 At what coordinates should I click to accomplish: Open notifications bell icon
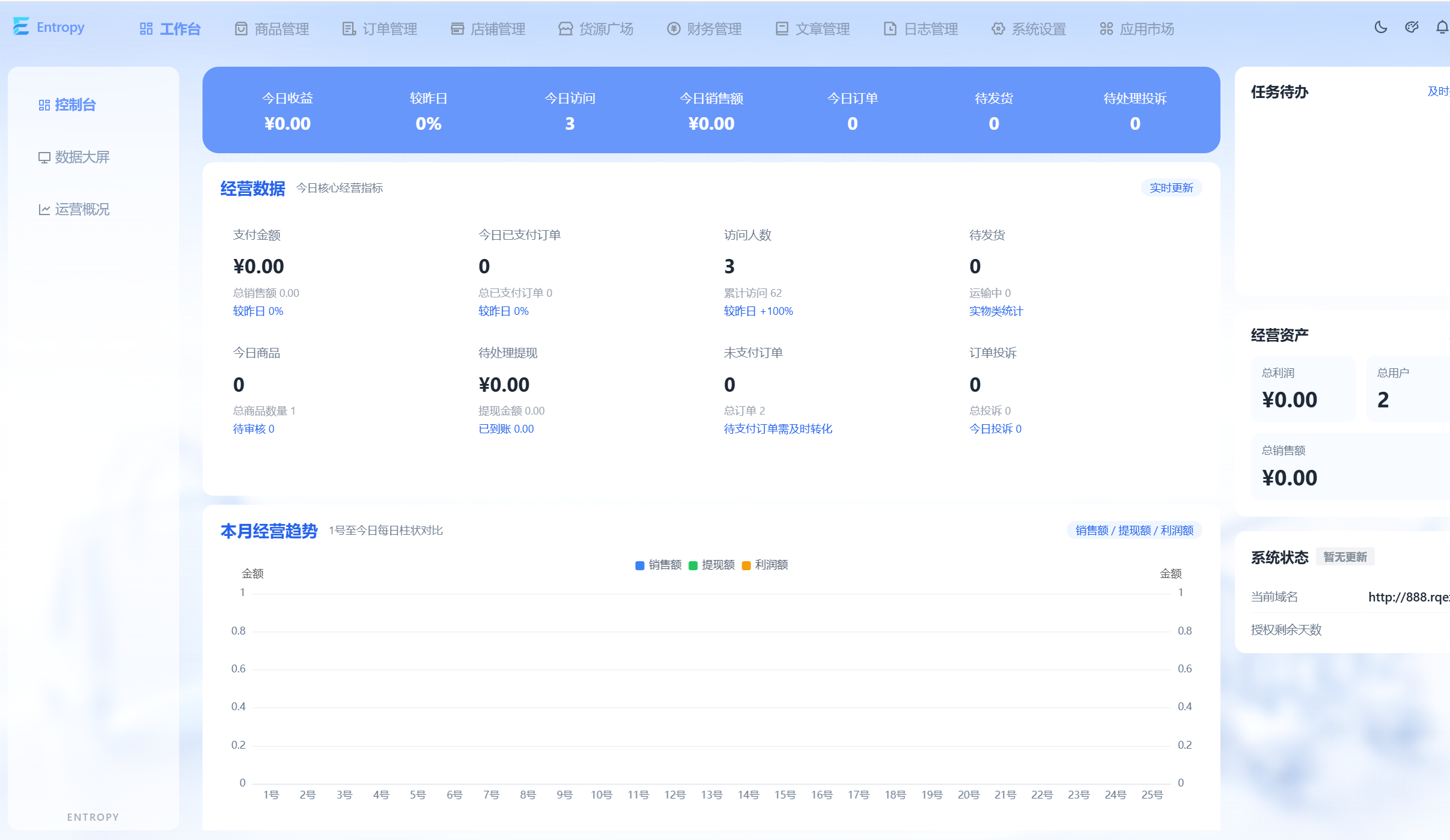pyautogui.click(x=1442, y=27)
